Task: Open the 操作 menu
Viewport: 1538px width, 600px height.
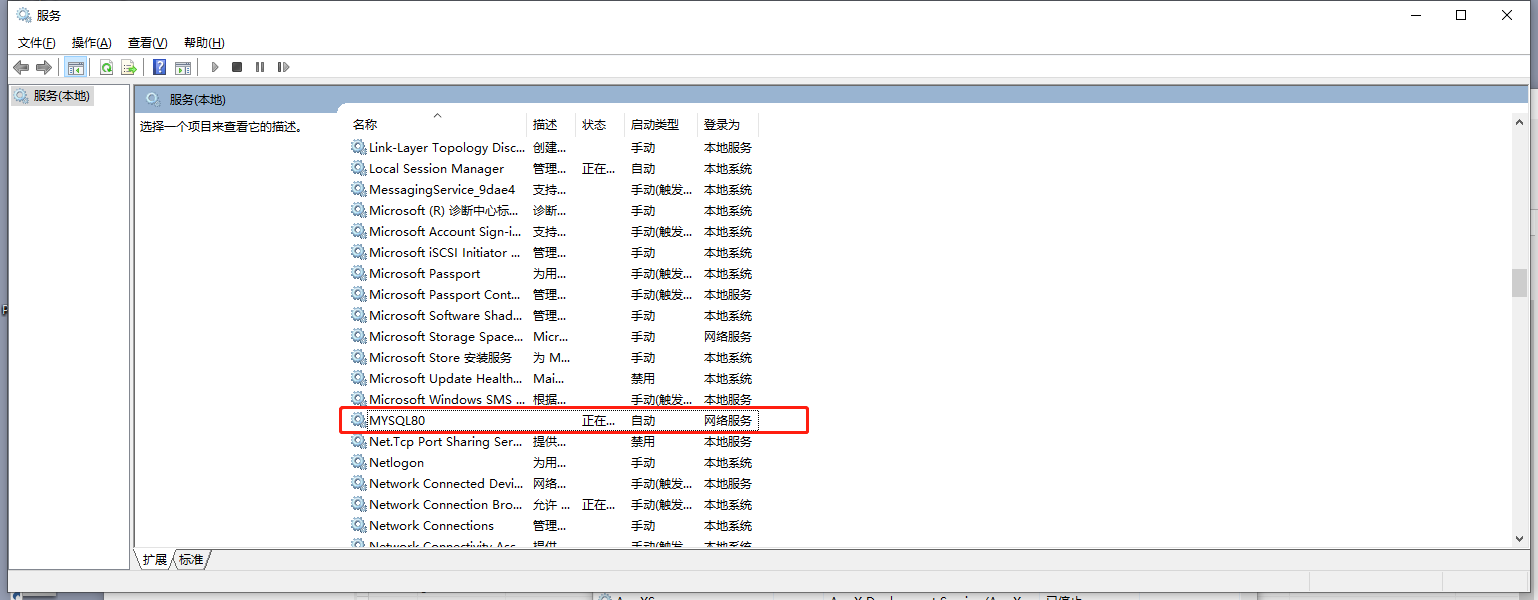Action: [91, 42]
